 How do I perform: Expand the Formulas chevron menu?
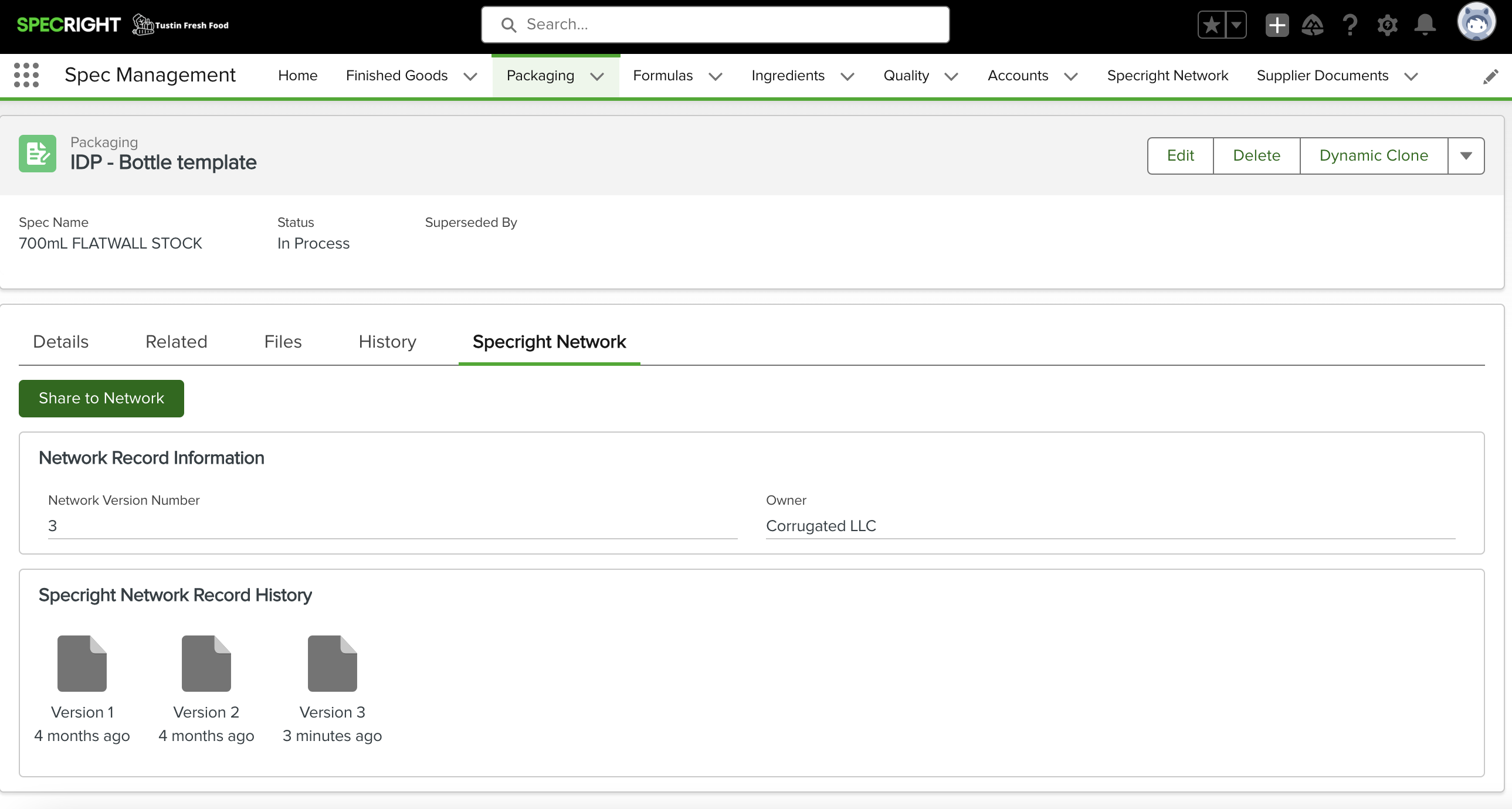click(716, 76)
